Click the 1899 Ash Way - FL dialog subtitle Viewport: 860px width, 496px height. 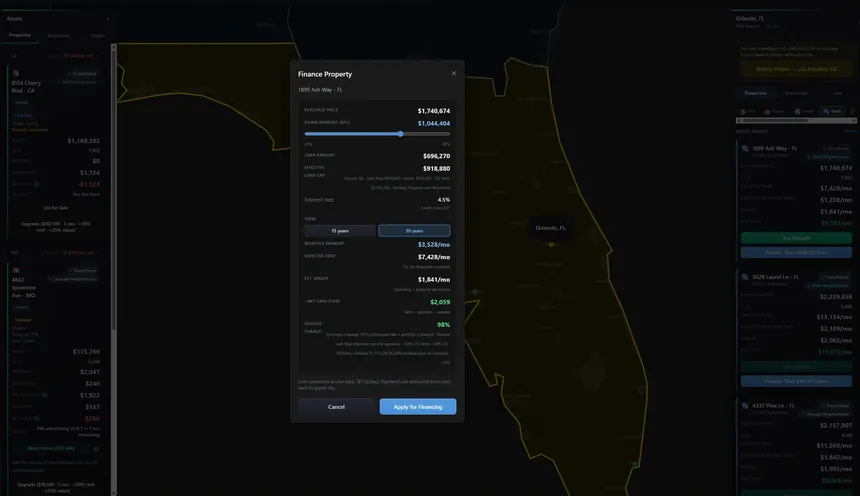pyautogui.click(x=320, y=90)
